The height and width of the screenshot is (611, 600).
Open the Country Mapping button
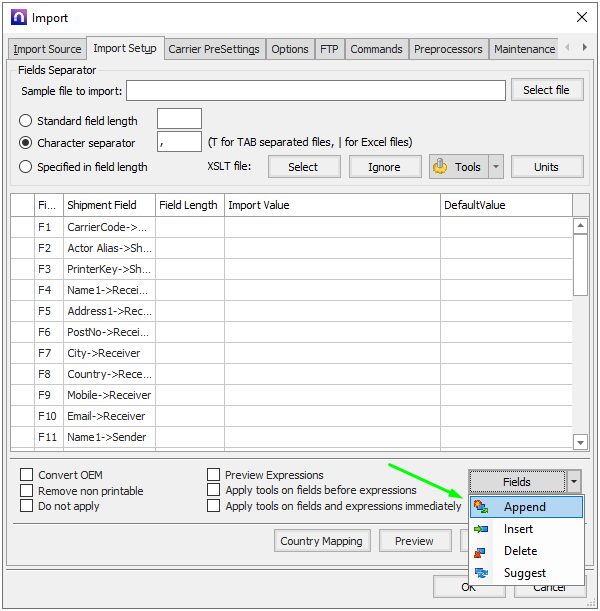point(322,541)
